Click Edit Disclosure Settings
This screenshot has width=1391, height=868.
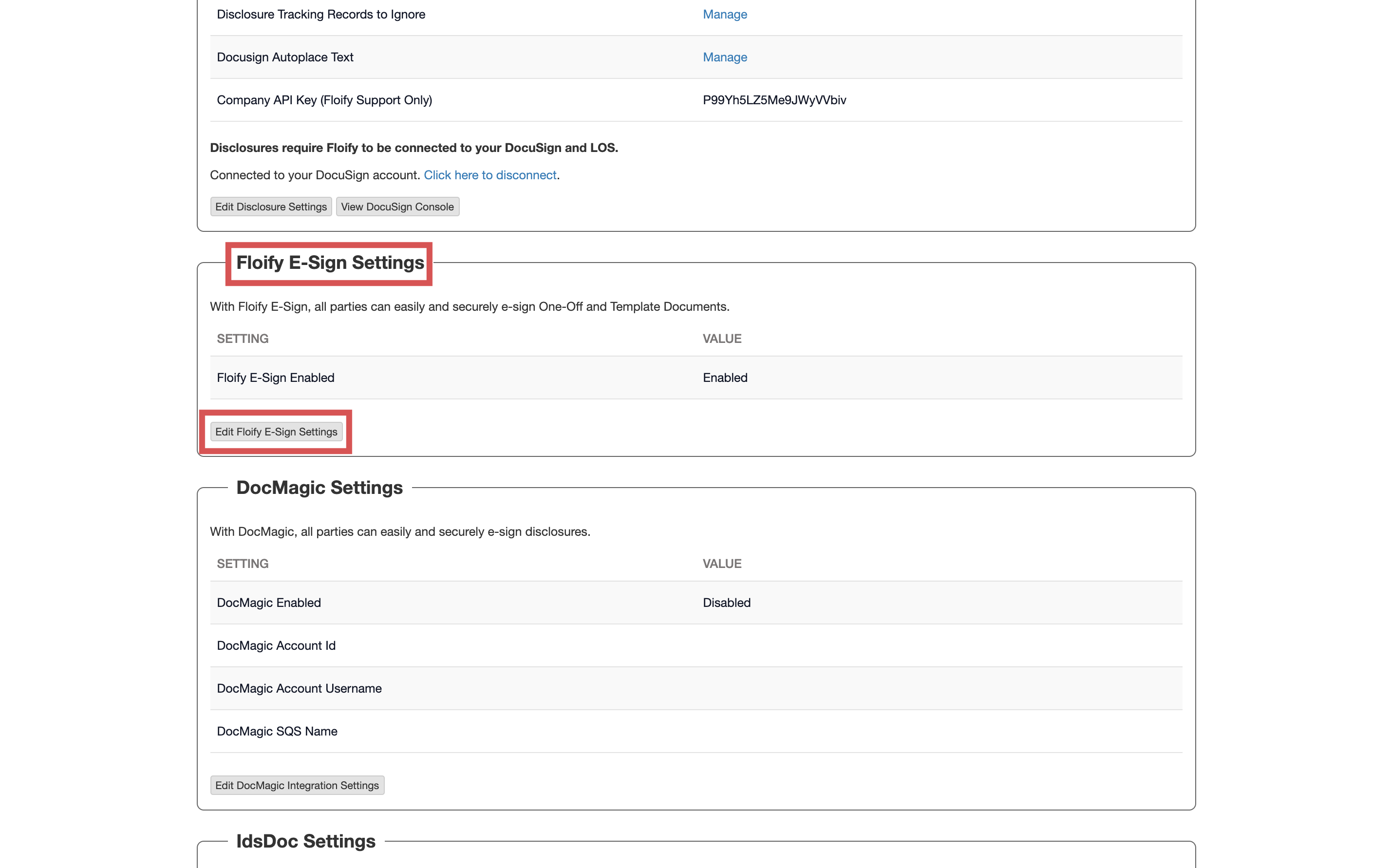tap(271, 206)
